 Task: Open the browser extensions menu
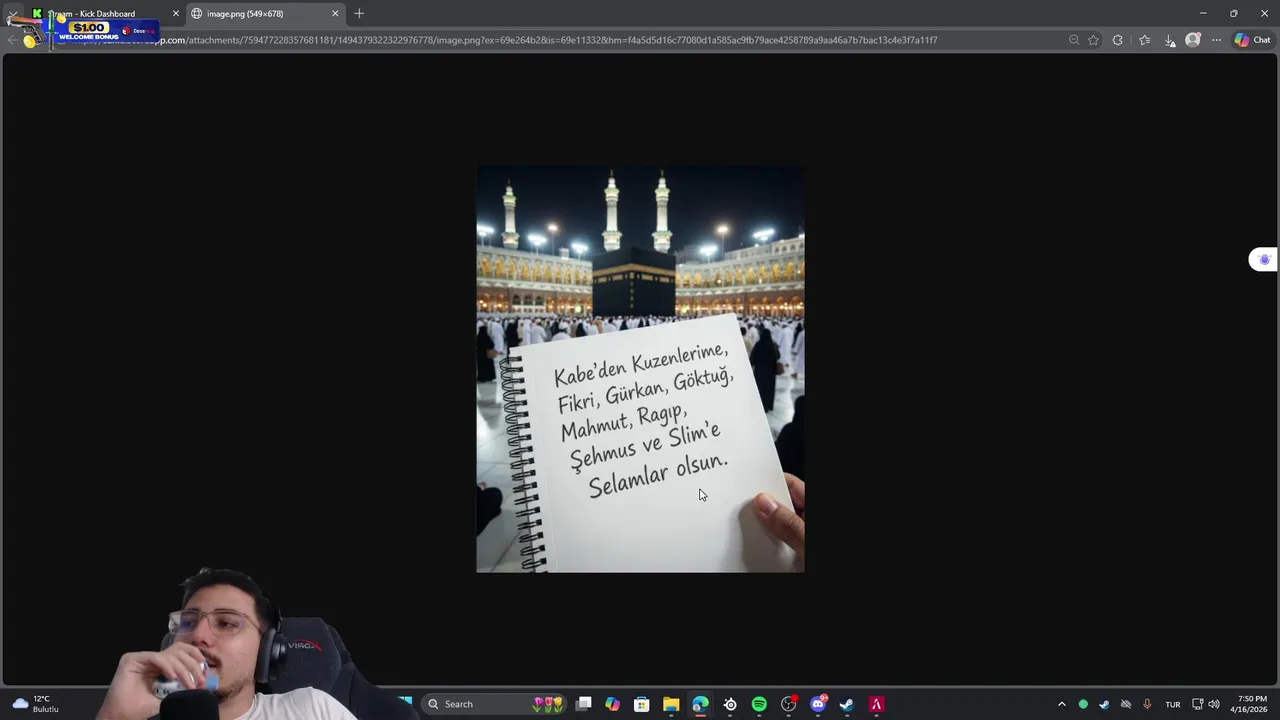pyautogui.click(x=1118, y=40)
